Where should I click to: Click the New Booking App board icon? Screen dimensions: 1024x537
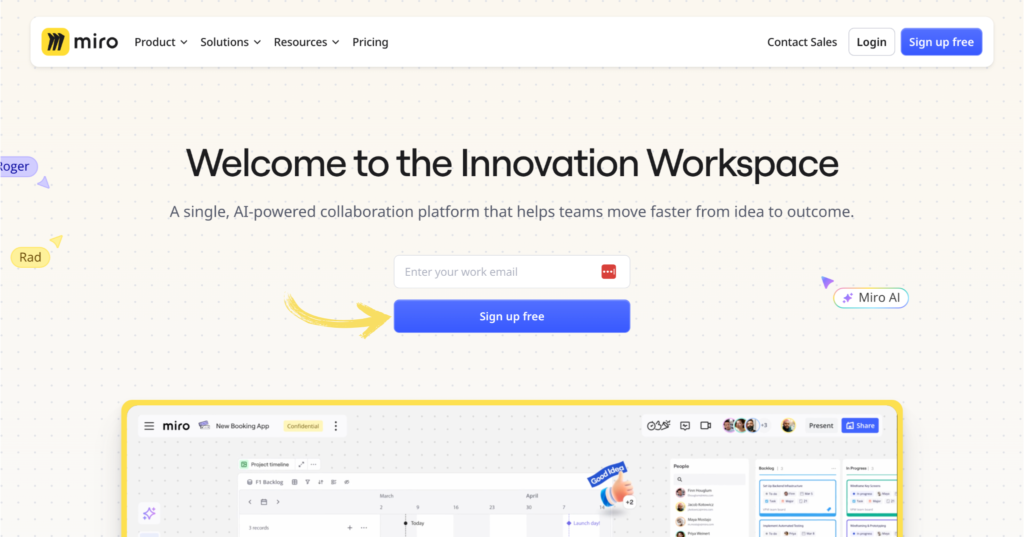pos(204,425)
